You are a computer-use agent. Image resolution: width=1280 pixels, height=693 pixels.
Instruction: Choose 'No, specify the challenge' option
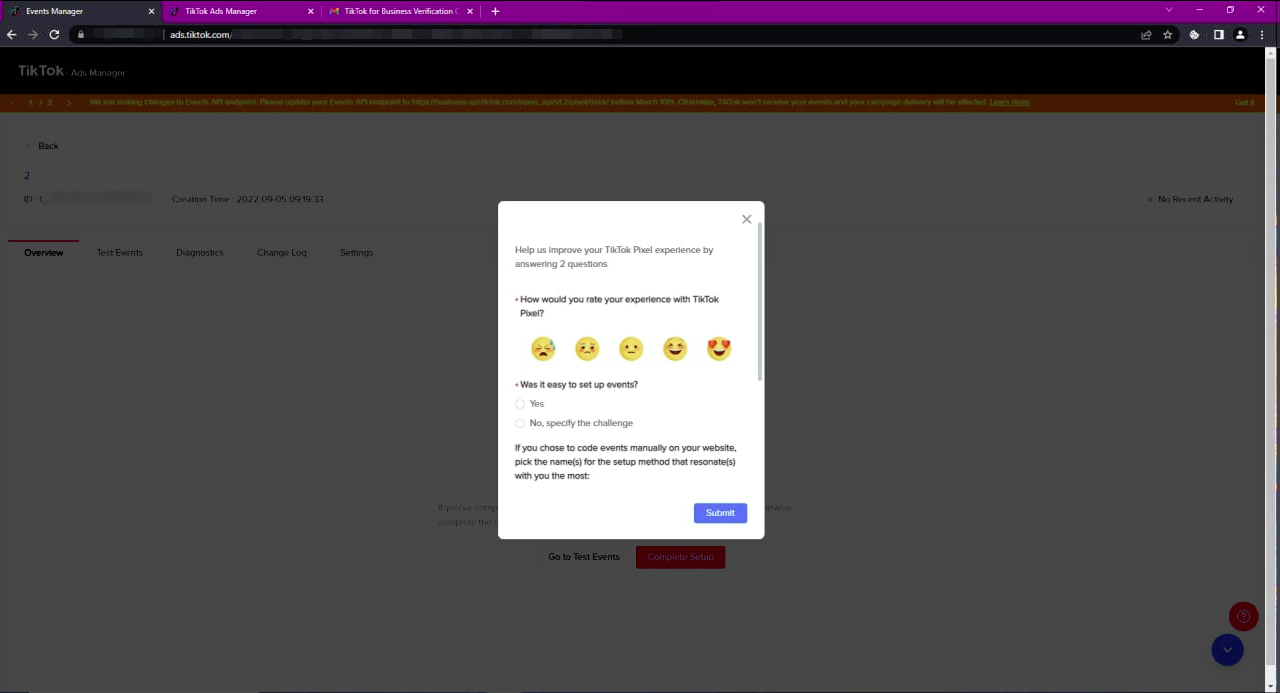pyautogui.click(x=520, y=423)
